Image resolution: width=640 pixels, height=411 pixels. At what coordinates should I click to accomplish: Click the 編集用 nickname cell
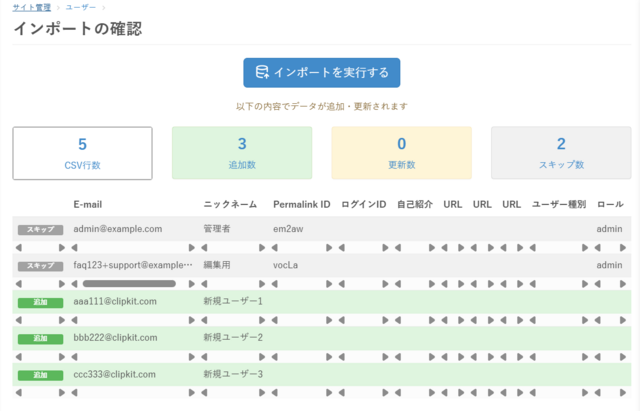217,265
